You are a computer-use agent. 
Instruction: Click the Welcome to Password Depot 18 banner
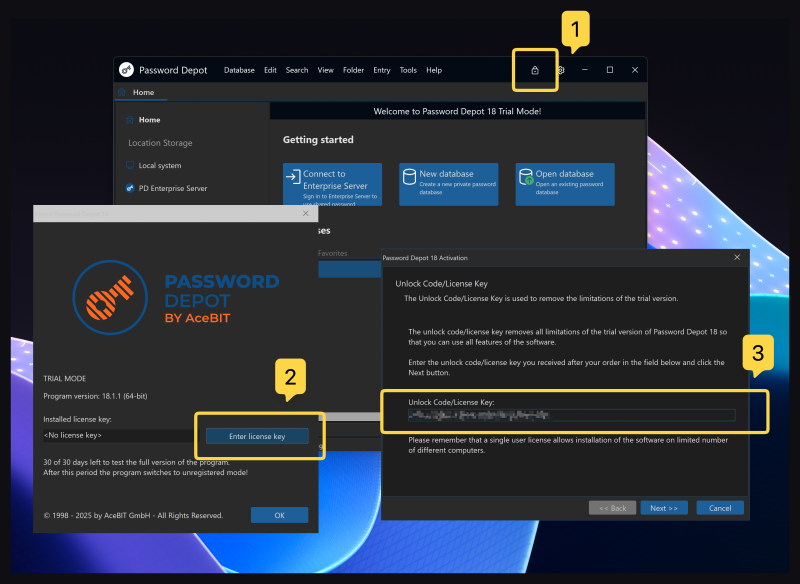(x=457, y=111)
